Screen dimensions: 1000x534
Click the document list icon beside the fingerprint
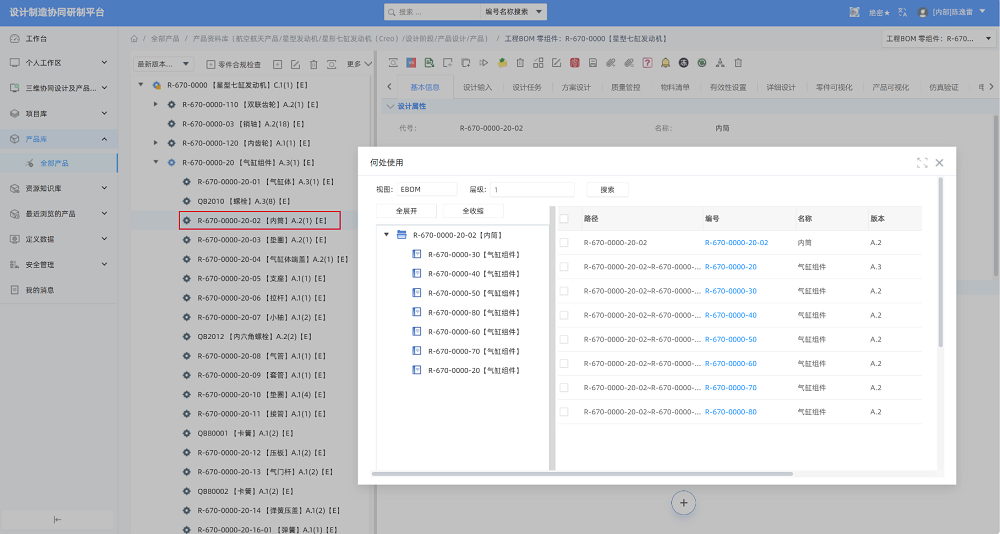tap(592, 63)
